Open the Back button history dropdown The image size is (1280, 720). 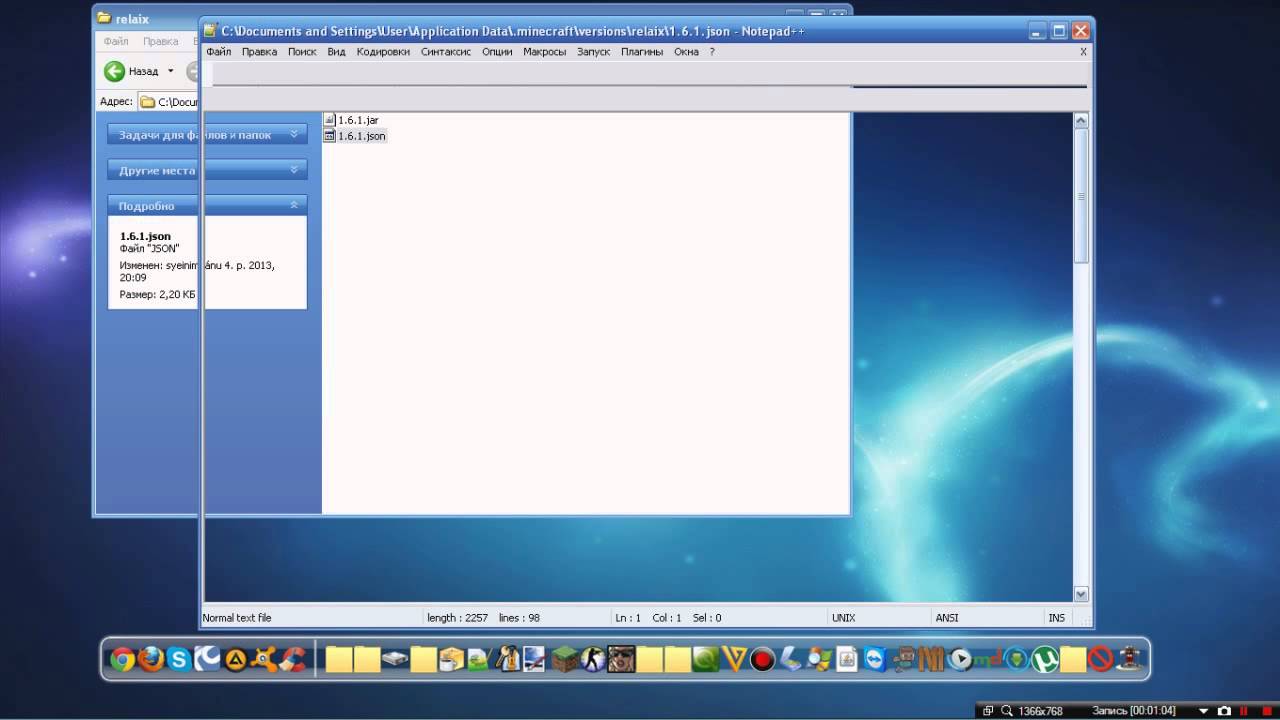pyautogui.click(x=170, y=71)
